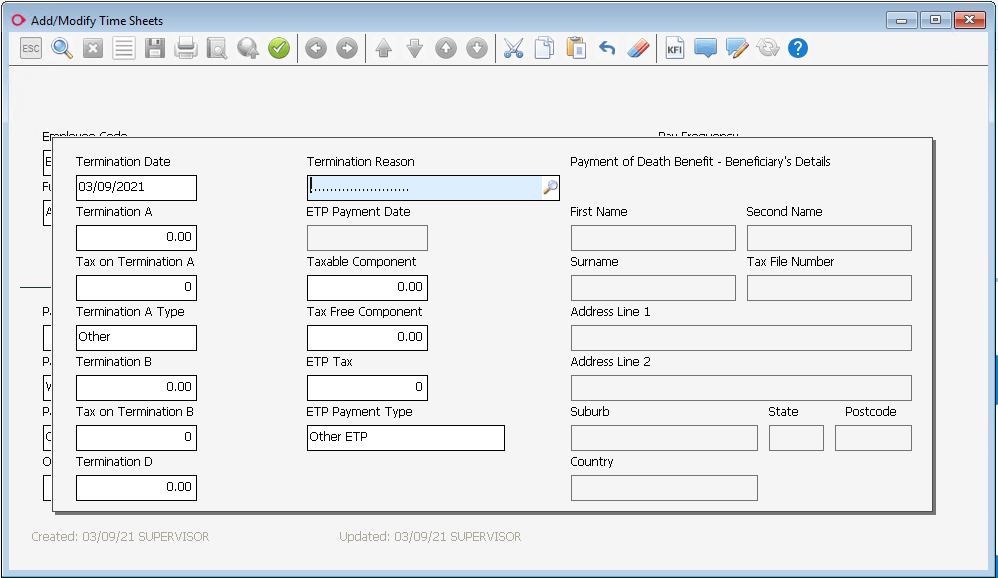Click the Termination A Type field
The width and height of the screenshot is (998, 578).
pos(136,337)
